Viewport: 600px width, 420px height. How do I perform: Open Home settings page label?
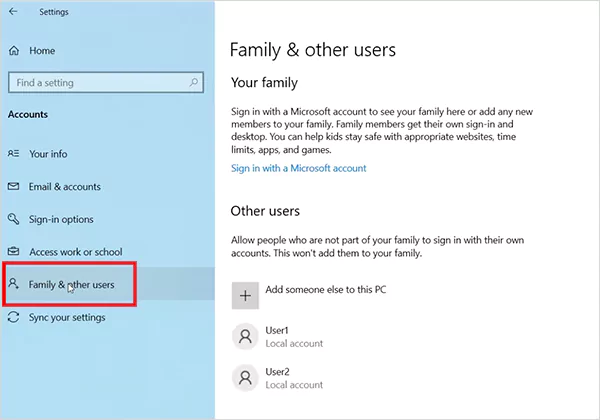pyautogui.click(x=42, y=50)
